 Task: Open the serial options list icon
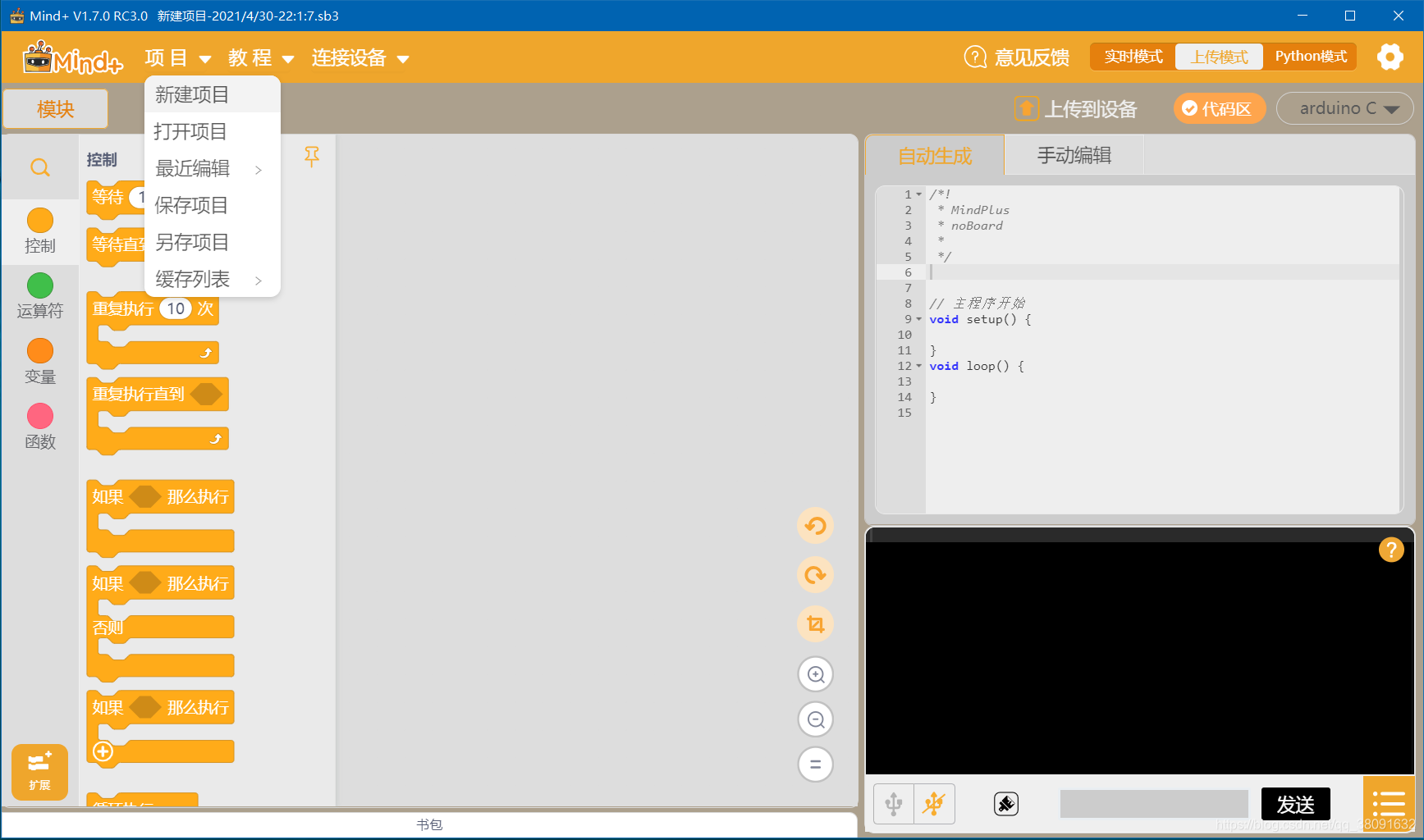1389,804
